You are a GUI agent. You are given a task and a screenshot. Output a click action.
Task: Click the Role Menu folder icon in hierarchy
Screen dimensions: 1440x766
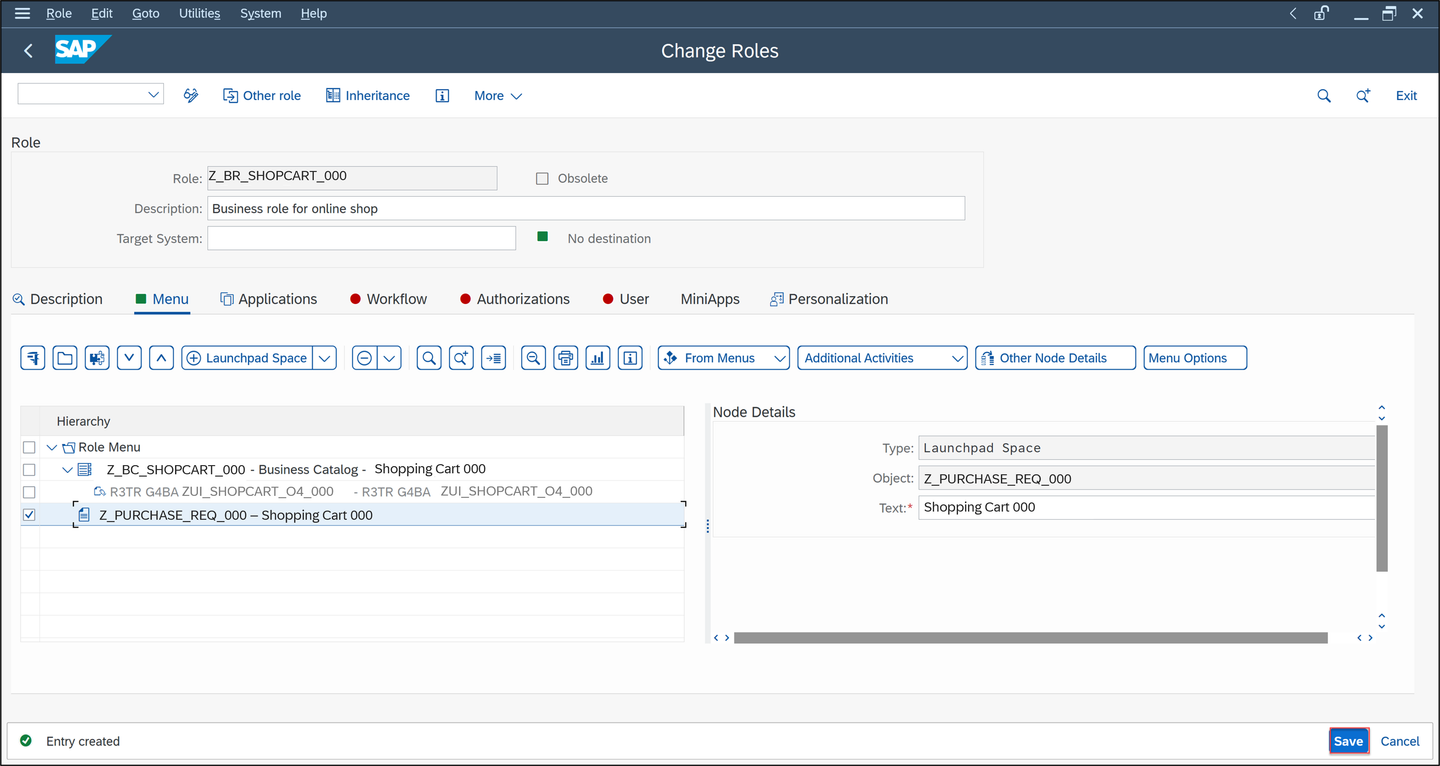pos(69,448)
